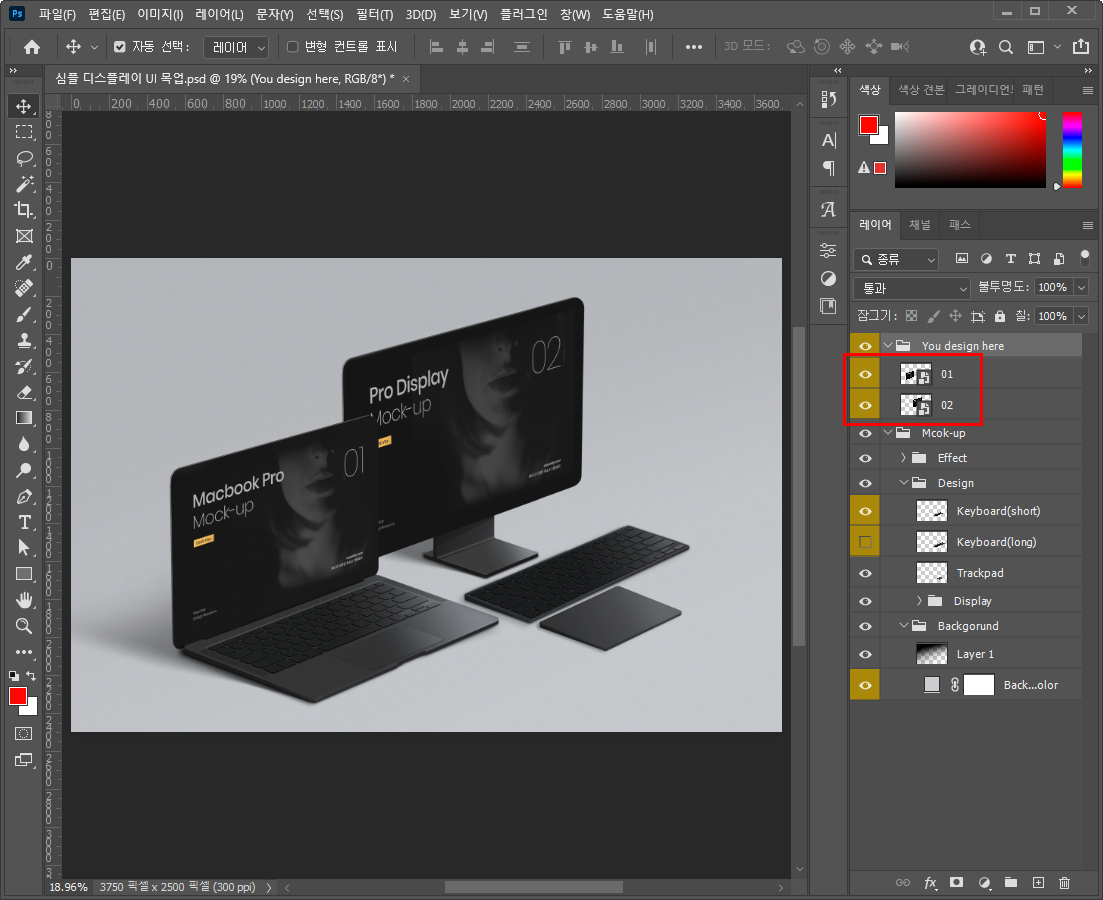1103x900 pixels.
Task: Toggle the auto-select checkbox
Action: 120,46
